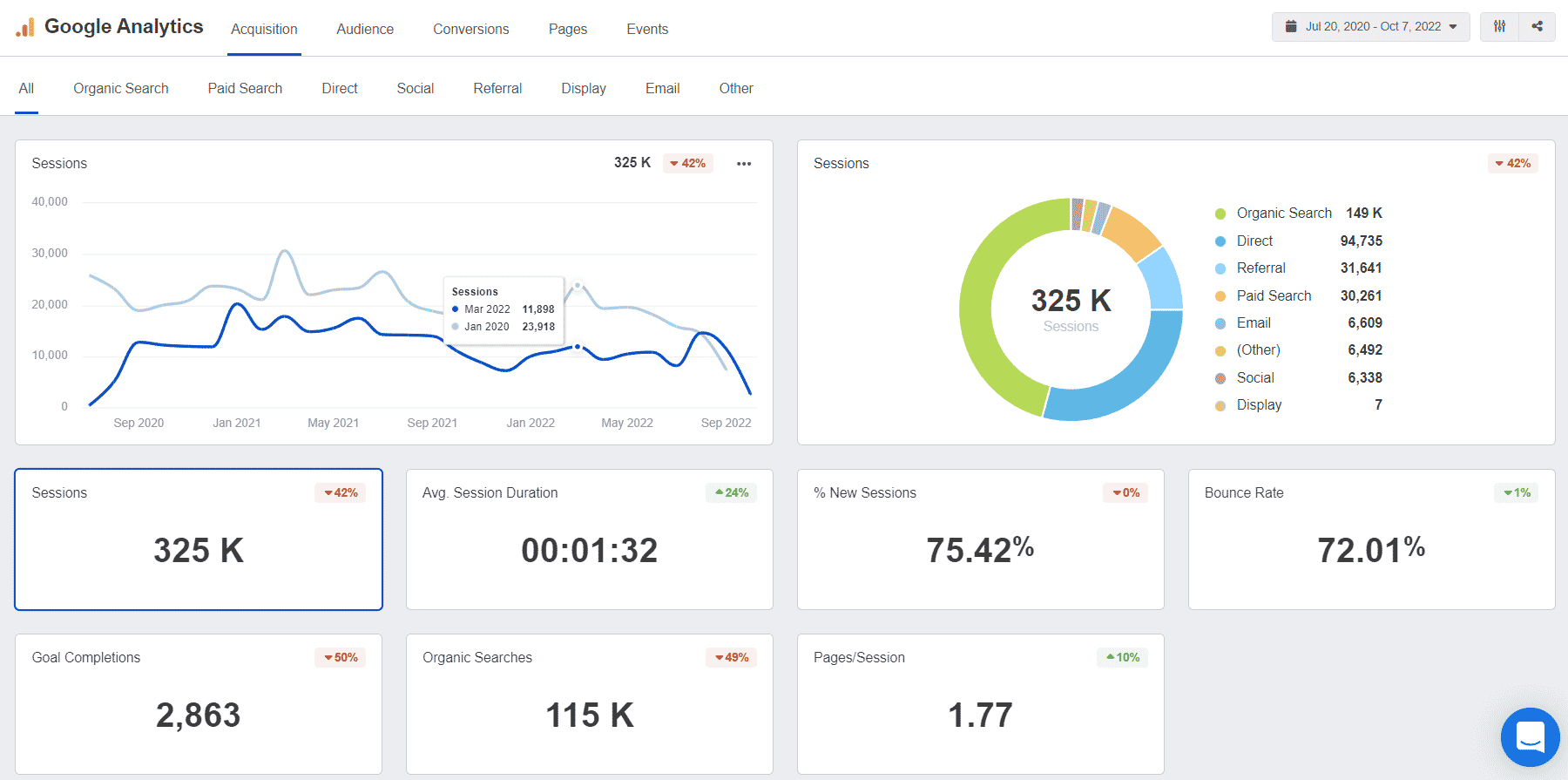The height and width of the screenshot is (780, 1568).
Task: Select the Social sub-tab
Action: [416, 88]
